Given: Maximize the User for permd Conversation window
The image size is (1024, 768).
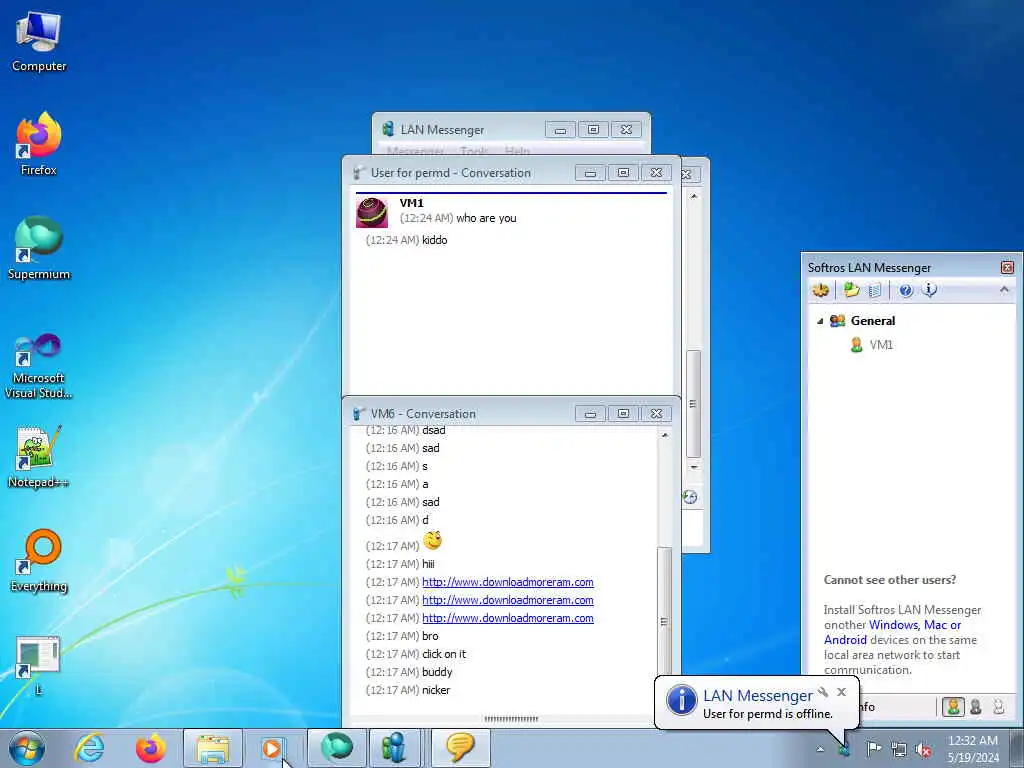Looking at the screenshot, I should click(623, 172).
